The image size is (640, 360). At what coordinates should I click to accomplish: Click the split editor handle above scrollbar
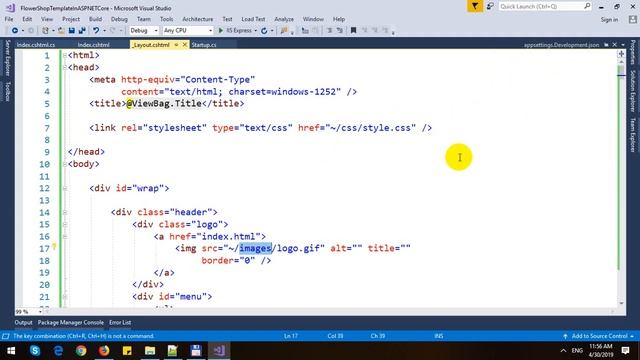tap(621, 54)
